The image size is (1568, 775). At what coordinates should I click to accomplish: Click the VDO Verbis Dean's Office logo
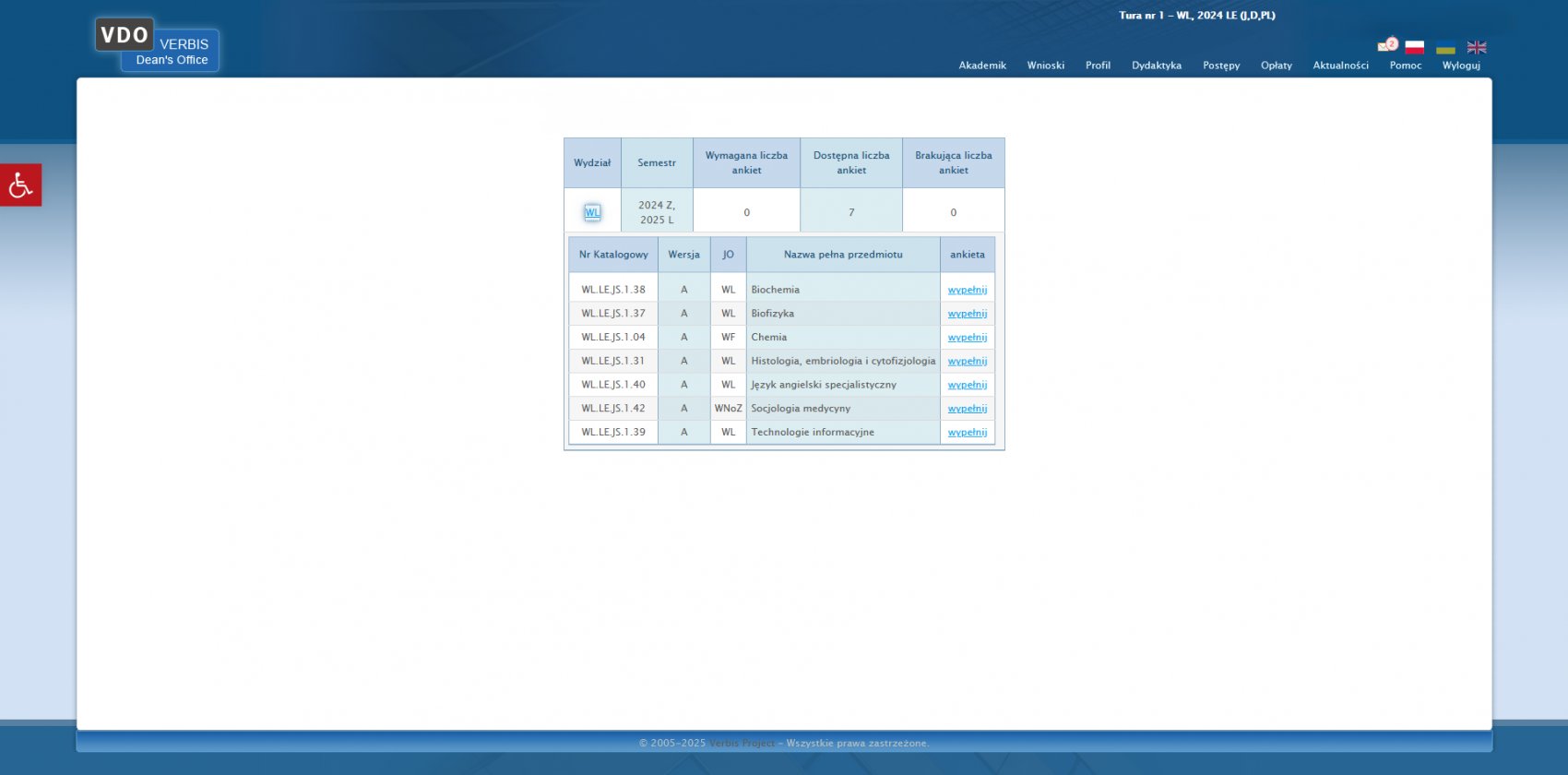tap(156, 45)
